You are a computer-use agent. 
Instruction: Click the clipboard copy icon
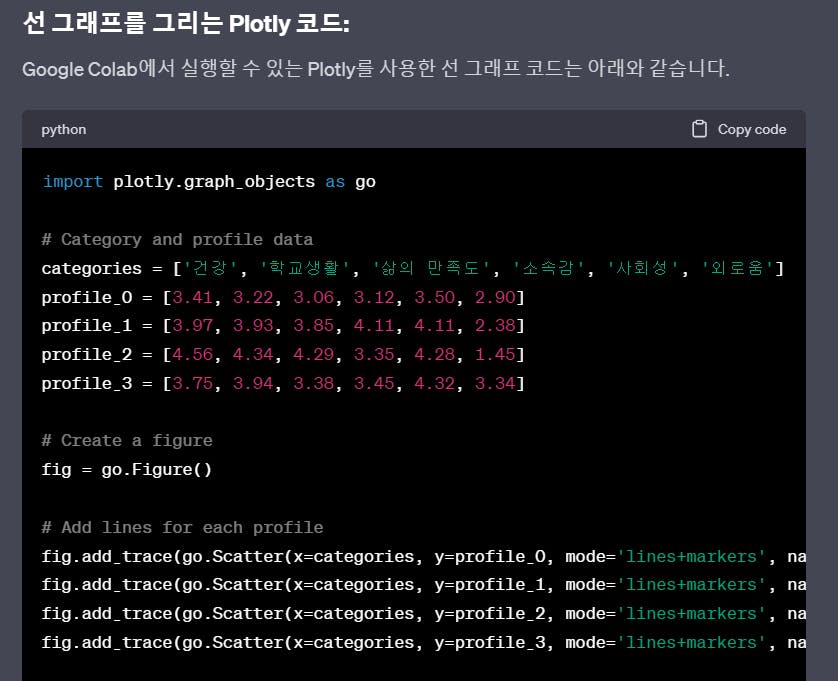[x=699, y=129]
